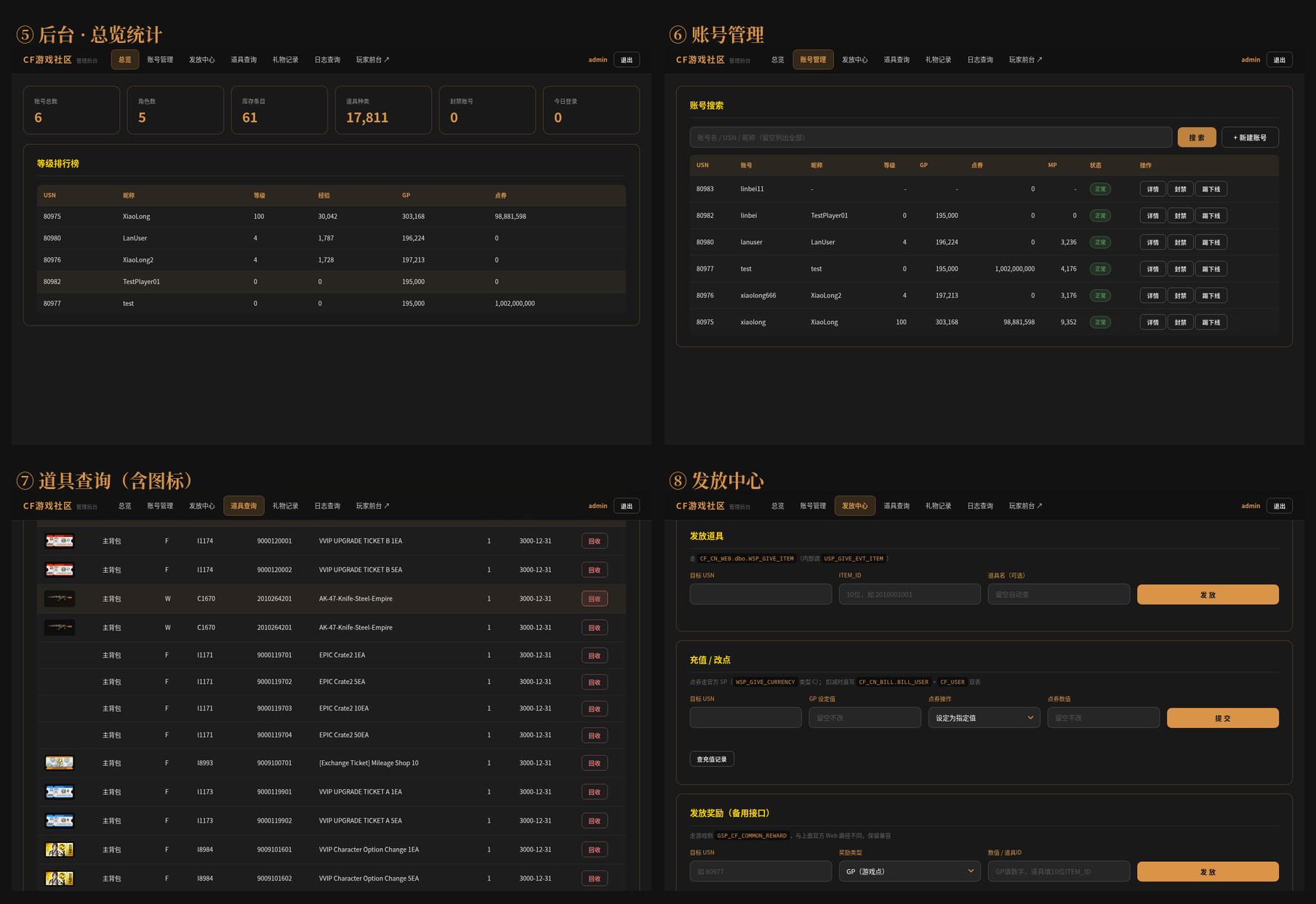1316x904 pixels.
Task: Click the VVIP UPGRADE TICKET B 1EA item icon
Action: click(60, 541)
